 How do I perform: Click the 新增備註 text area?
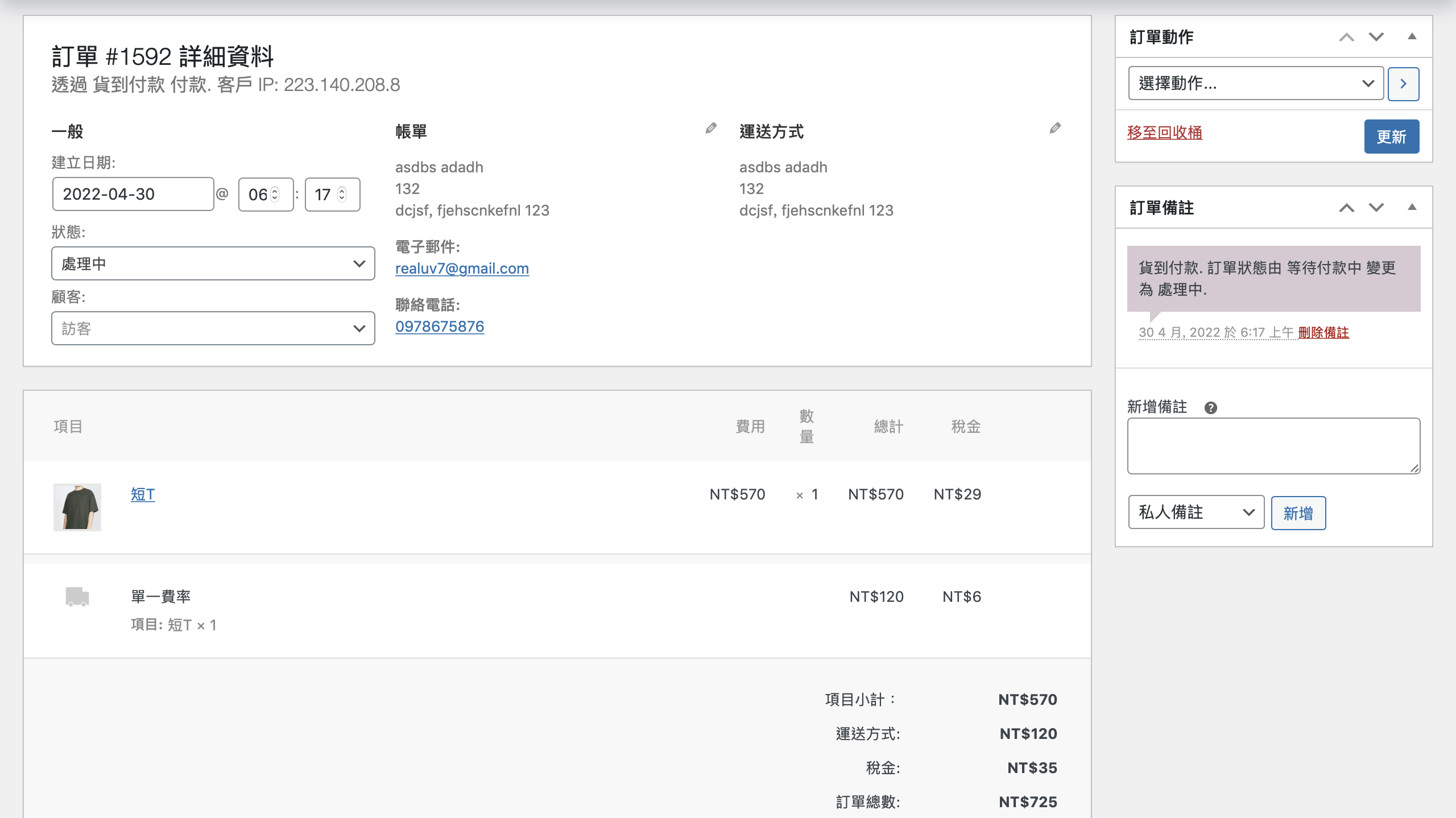point(1273,446)
